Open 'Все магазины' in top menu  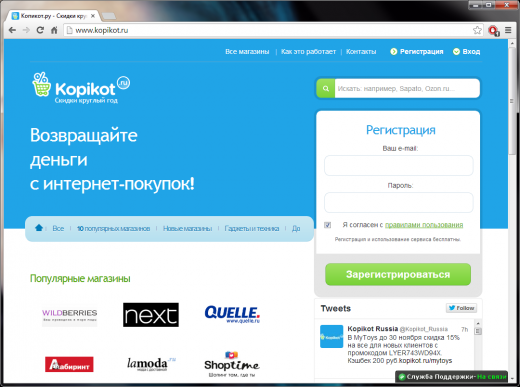(247, 52)
